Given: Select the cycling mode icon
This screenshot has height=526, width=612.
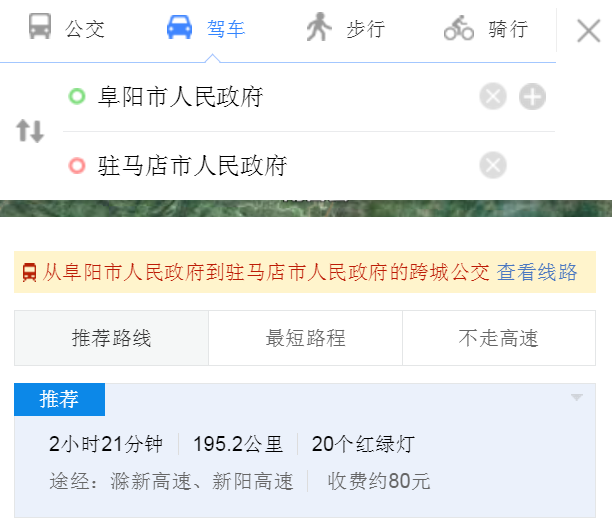Looking at the screenshot, I should pos(459,28).
